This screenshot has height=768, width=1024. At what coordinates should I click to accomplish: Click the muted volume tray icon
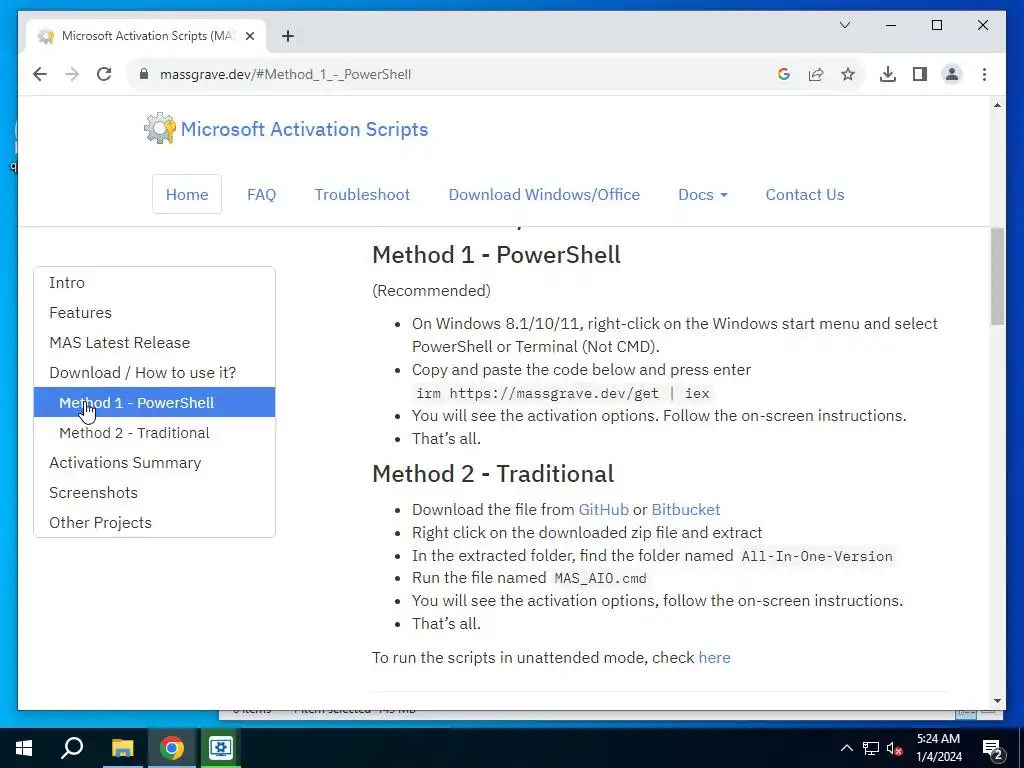click(894, 748)
